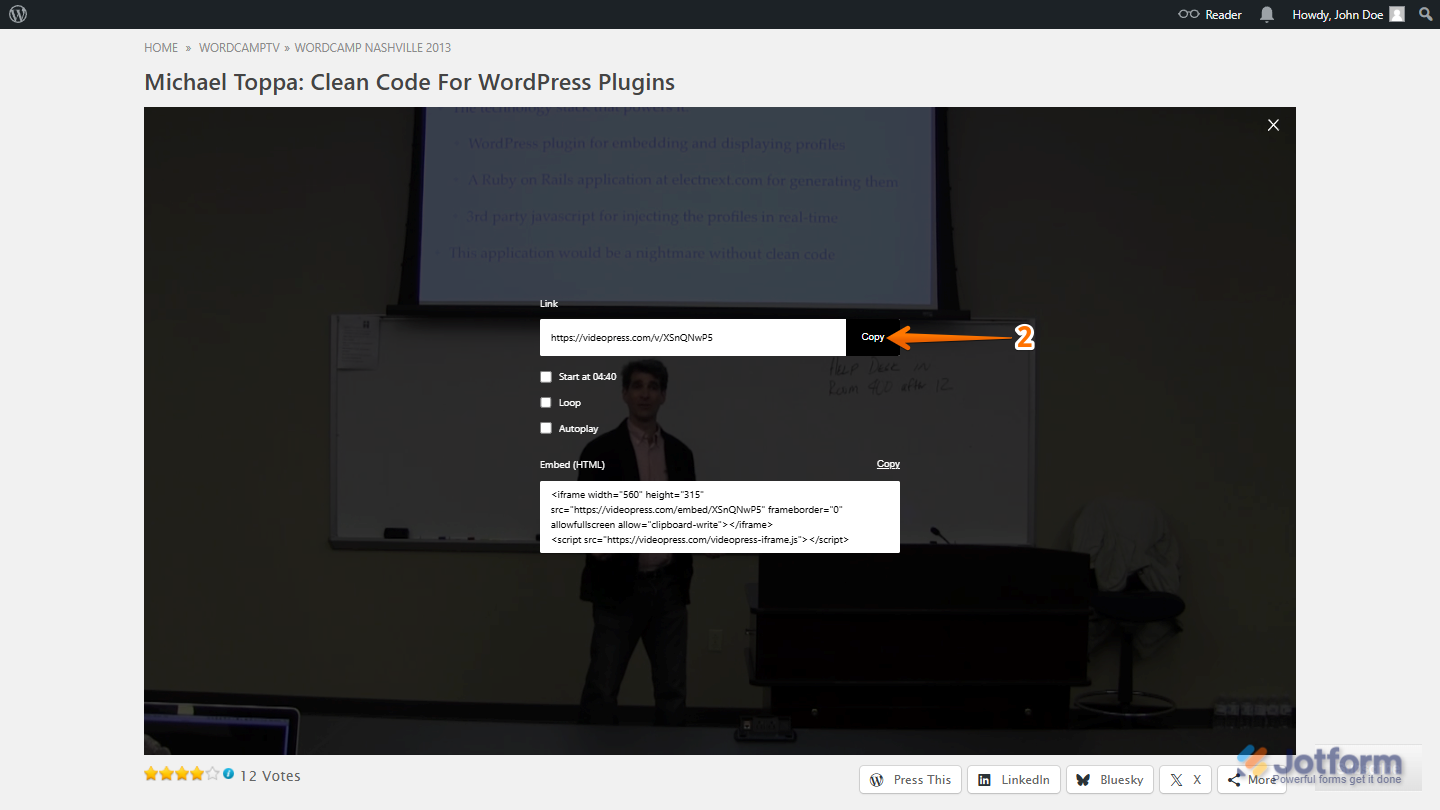The image size is (1440, 810).
Task: Enable the Autoplay checkbox
Action: 546,428
